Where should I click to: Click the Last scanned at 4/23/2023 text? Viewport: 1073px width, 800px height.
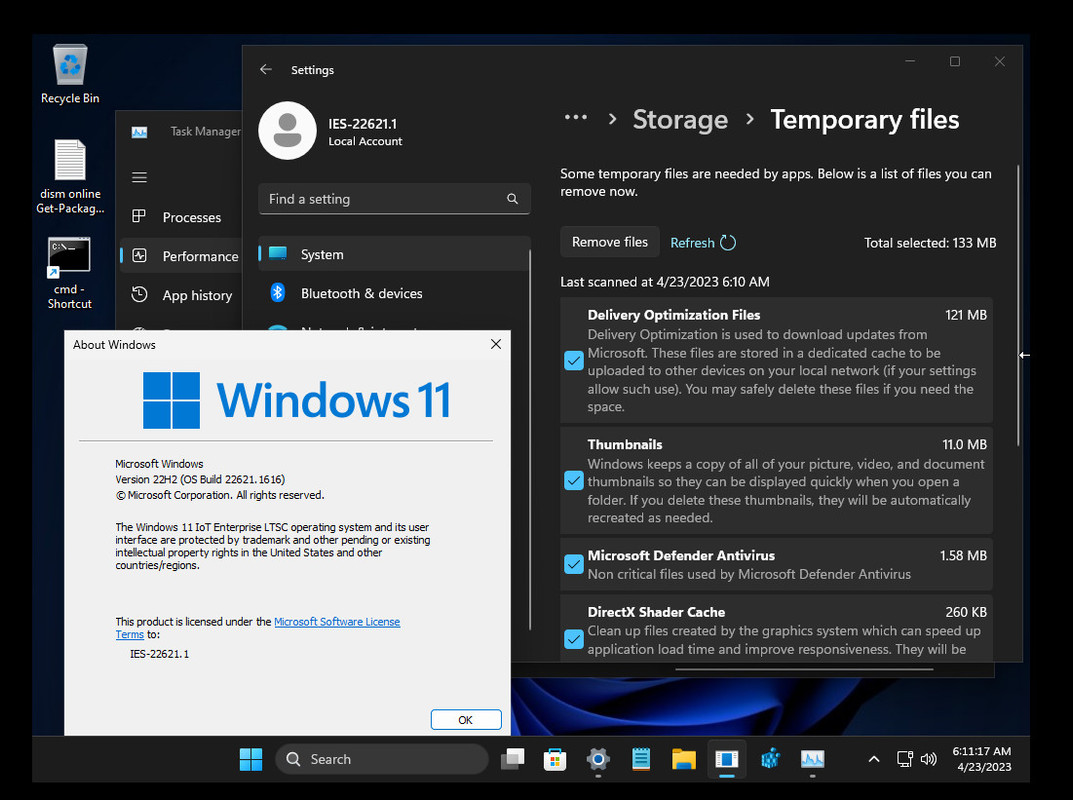665,281
